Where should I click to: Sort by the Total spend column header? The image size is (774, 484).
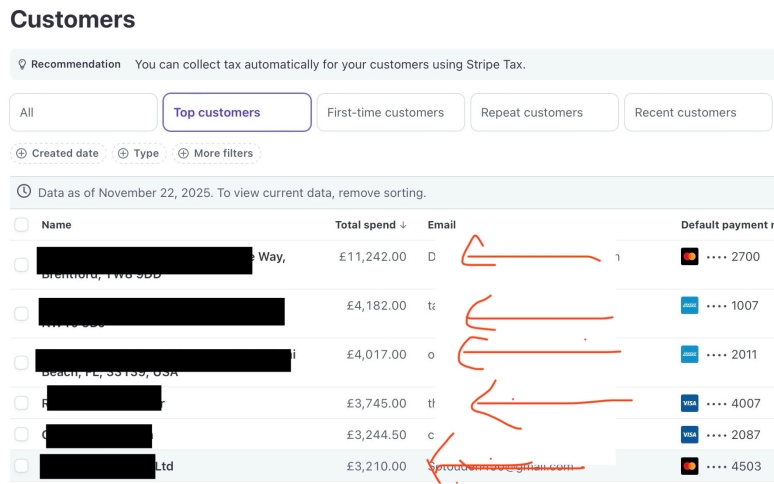370,225
